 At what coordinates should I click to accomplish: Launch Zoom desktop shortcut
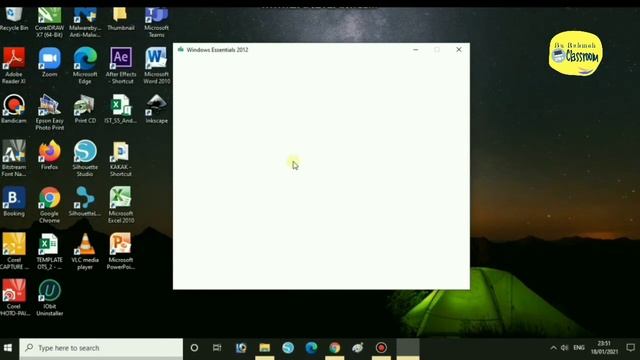pyautogui.click(x=49, y=62)
